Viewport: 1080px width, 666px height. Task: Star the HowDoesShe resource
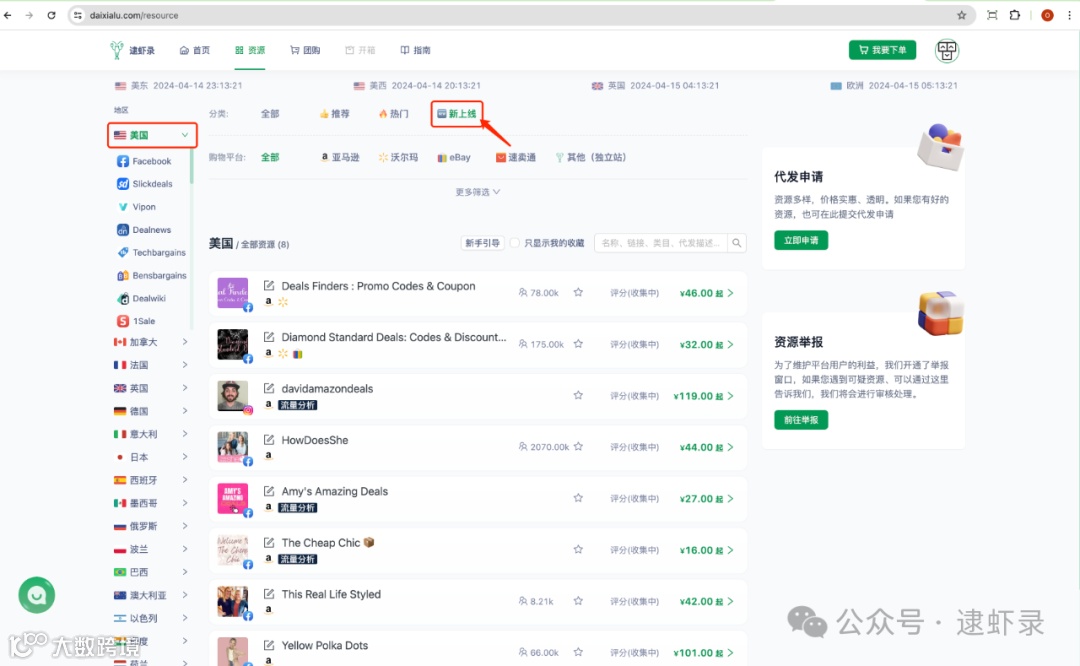coord(578,447)
